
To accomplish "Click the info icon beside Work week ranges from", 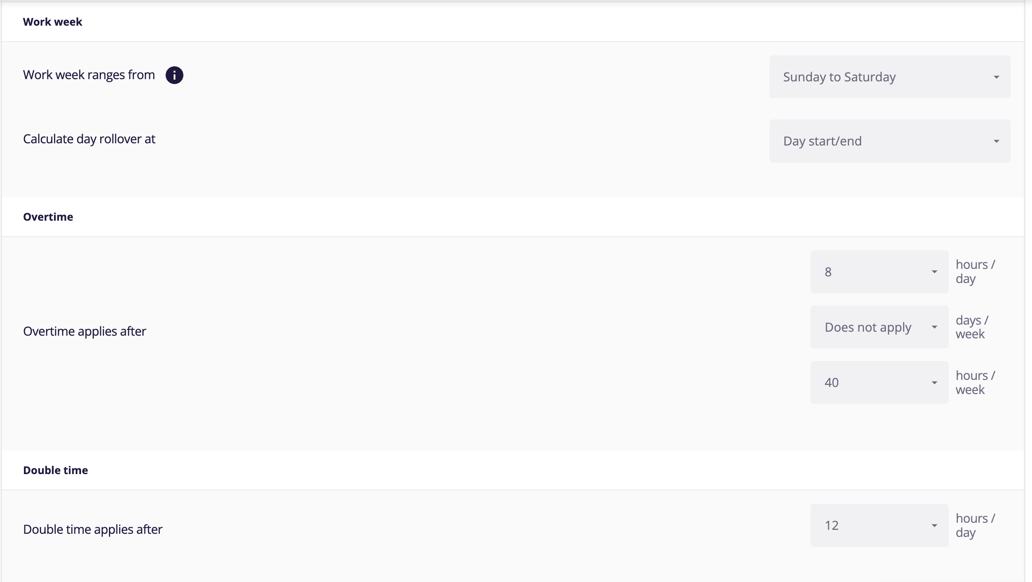I will pos(174,75).
